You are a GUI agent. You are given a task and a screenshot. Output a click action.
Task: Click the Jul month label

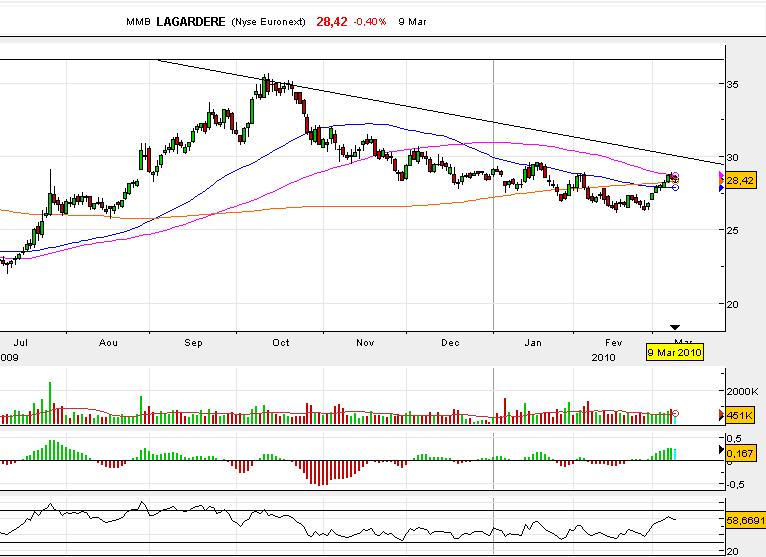tap(21, 343)
